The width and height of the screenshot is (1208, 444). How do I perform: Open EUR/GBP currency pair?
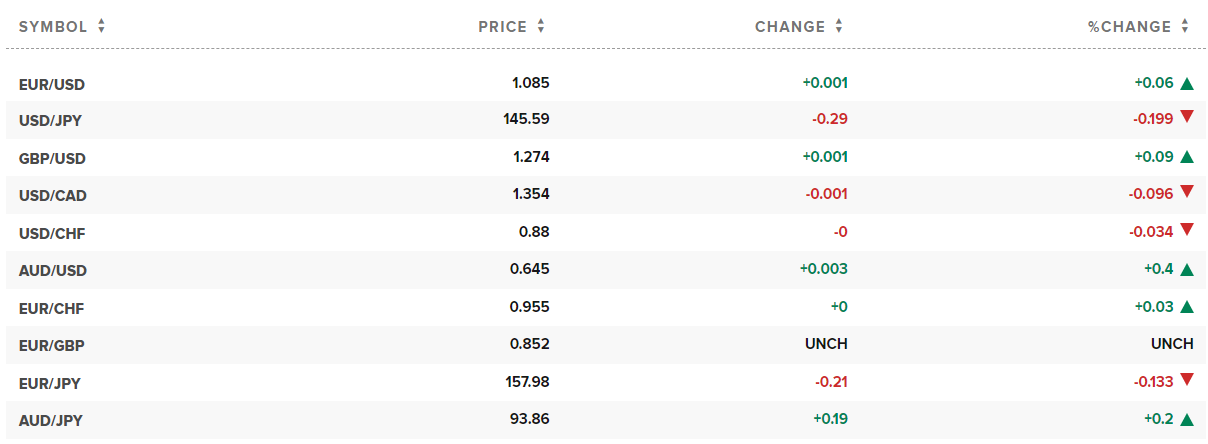point(52,346)
